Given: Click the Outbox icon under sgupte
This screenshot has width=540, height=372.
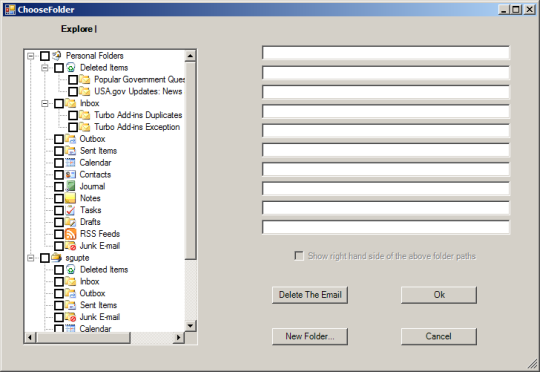Looking at the screenshot, I should pyautogui.click(x=71, y=293).
